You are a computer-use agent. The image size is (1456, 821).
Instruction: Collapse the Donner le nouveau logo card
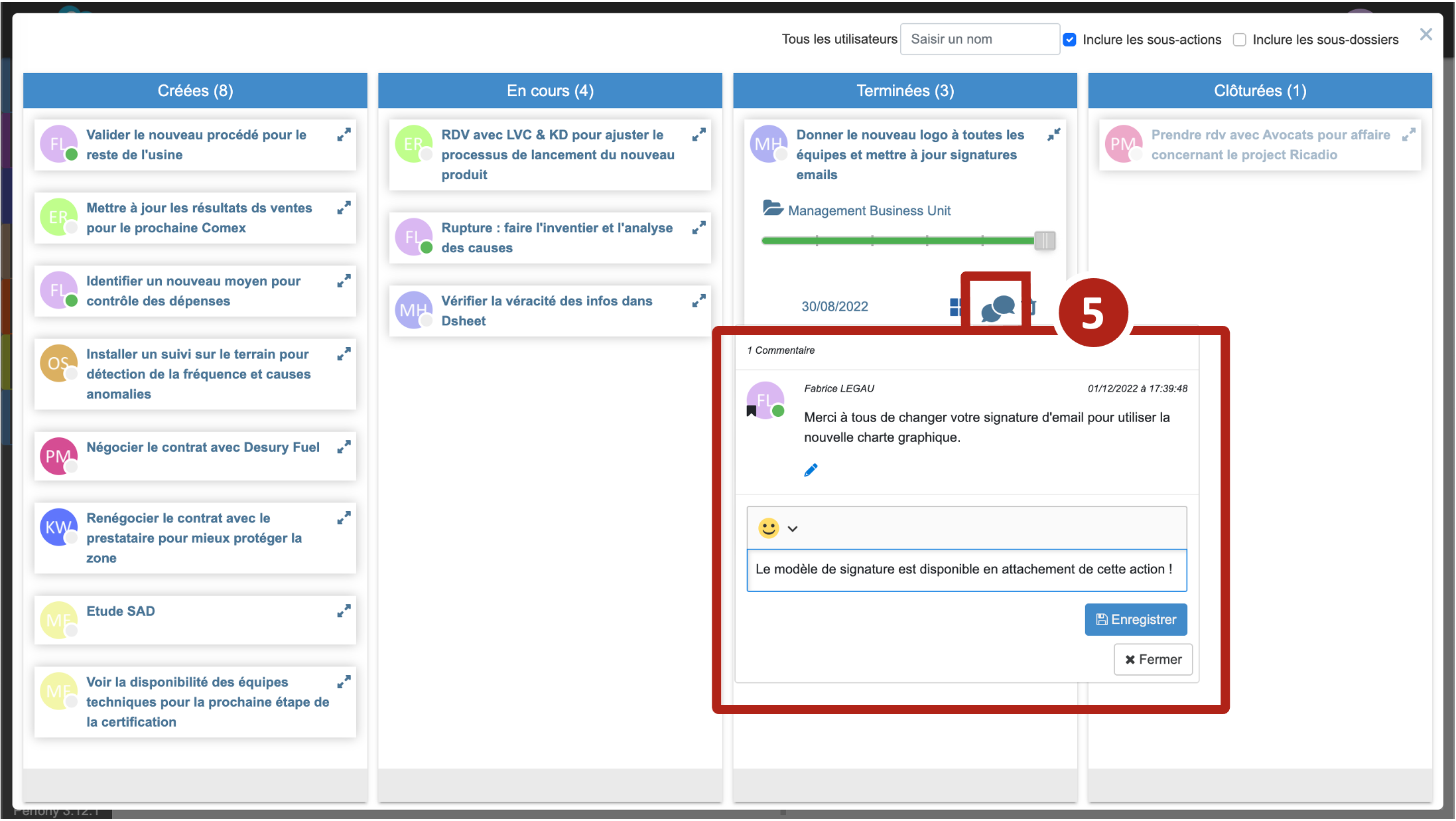(1053, 135)
